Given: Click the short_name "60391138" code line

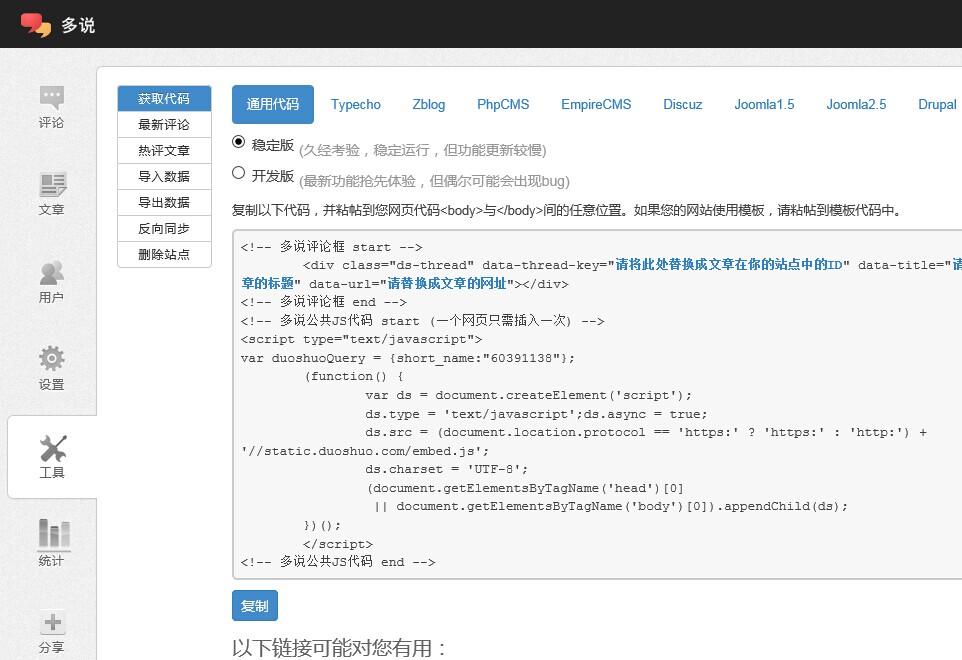Looking at the screenshot, I should pyautogui.click(x=407, y=358).
